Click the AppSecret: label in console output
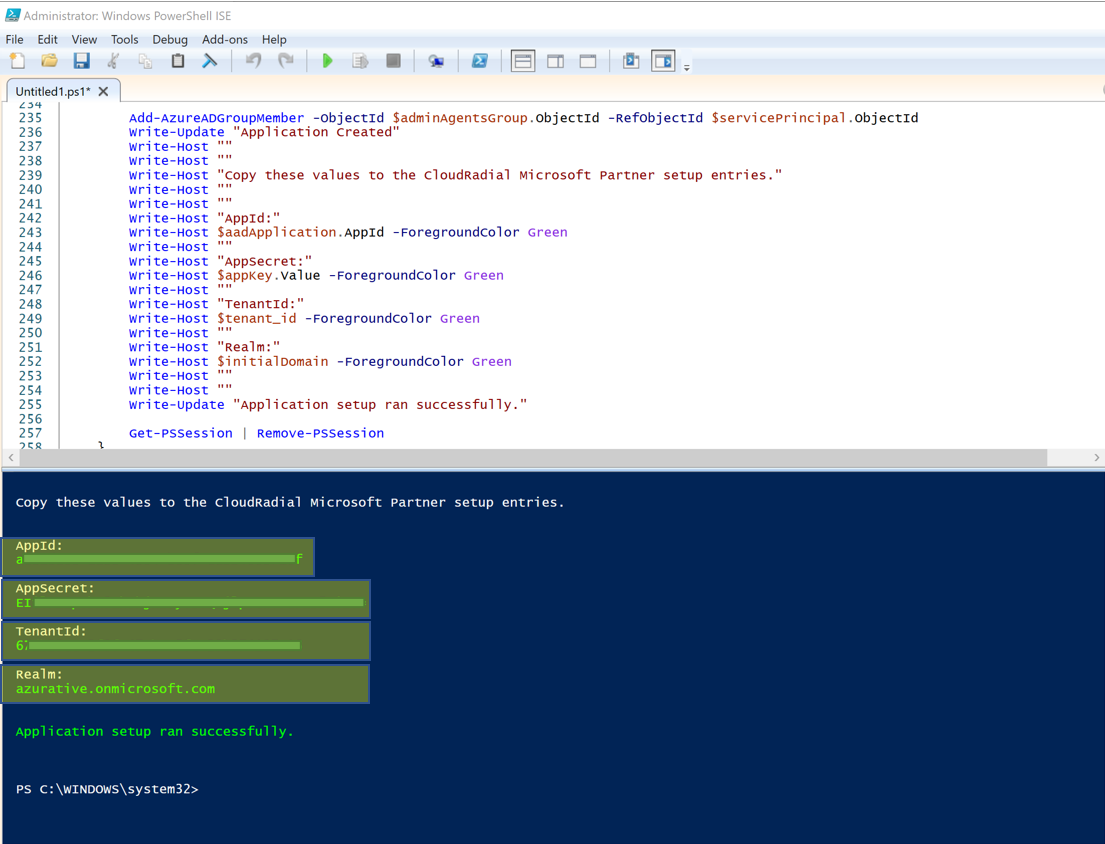The image size is (1105, 844). coord(55,588)
